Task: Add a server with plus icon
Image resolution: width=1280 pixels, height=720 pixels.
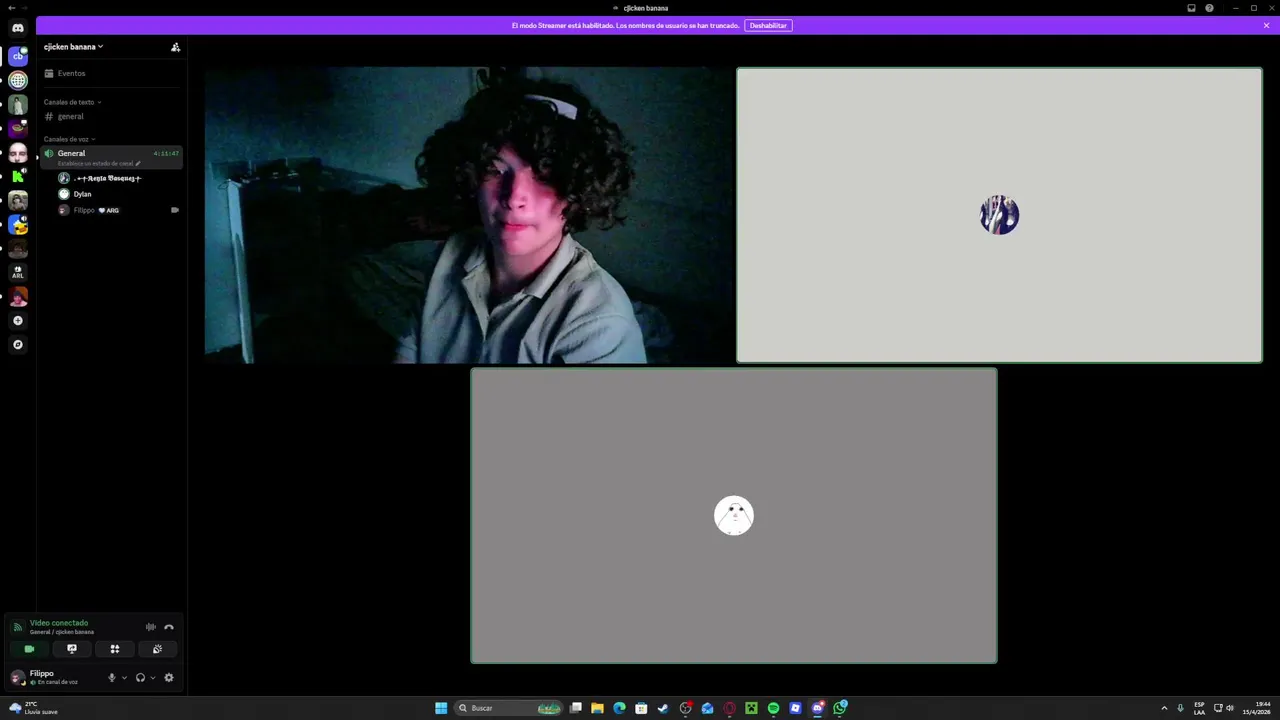Action: pos(18,320)
